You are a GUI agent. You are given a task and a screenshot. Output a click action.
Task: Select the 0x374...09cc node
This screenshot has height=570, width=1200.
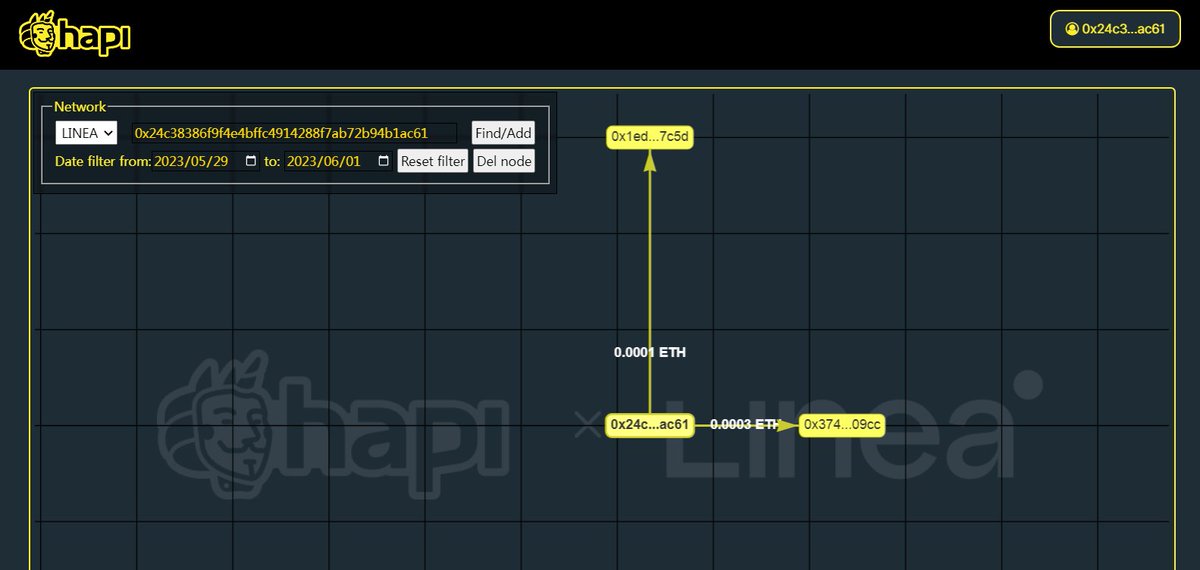[x=842, y=425]
